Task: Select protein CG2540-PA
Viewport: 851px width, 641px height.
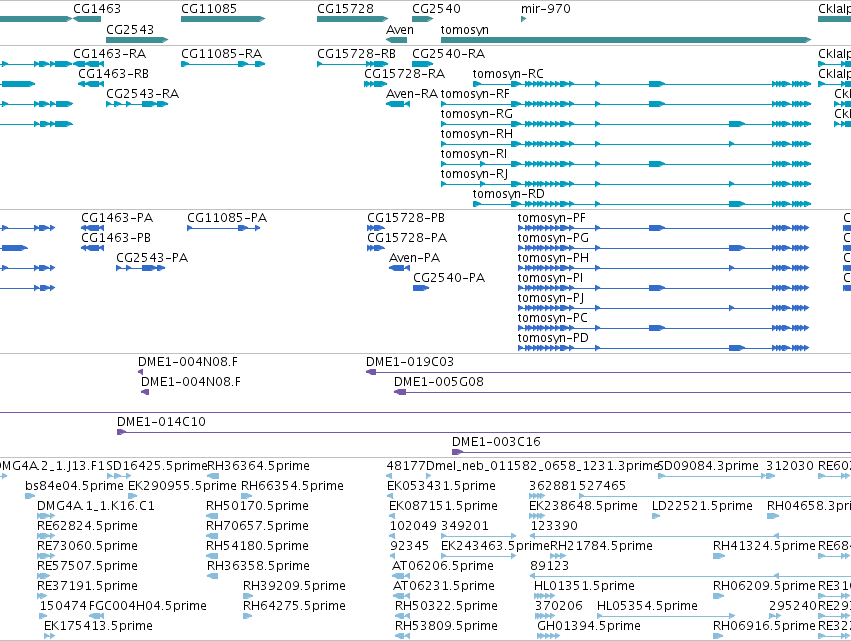Action: point(421,288)
